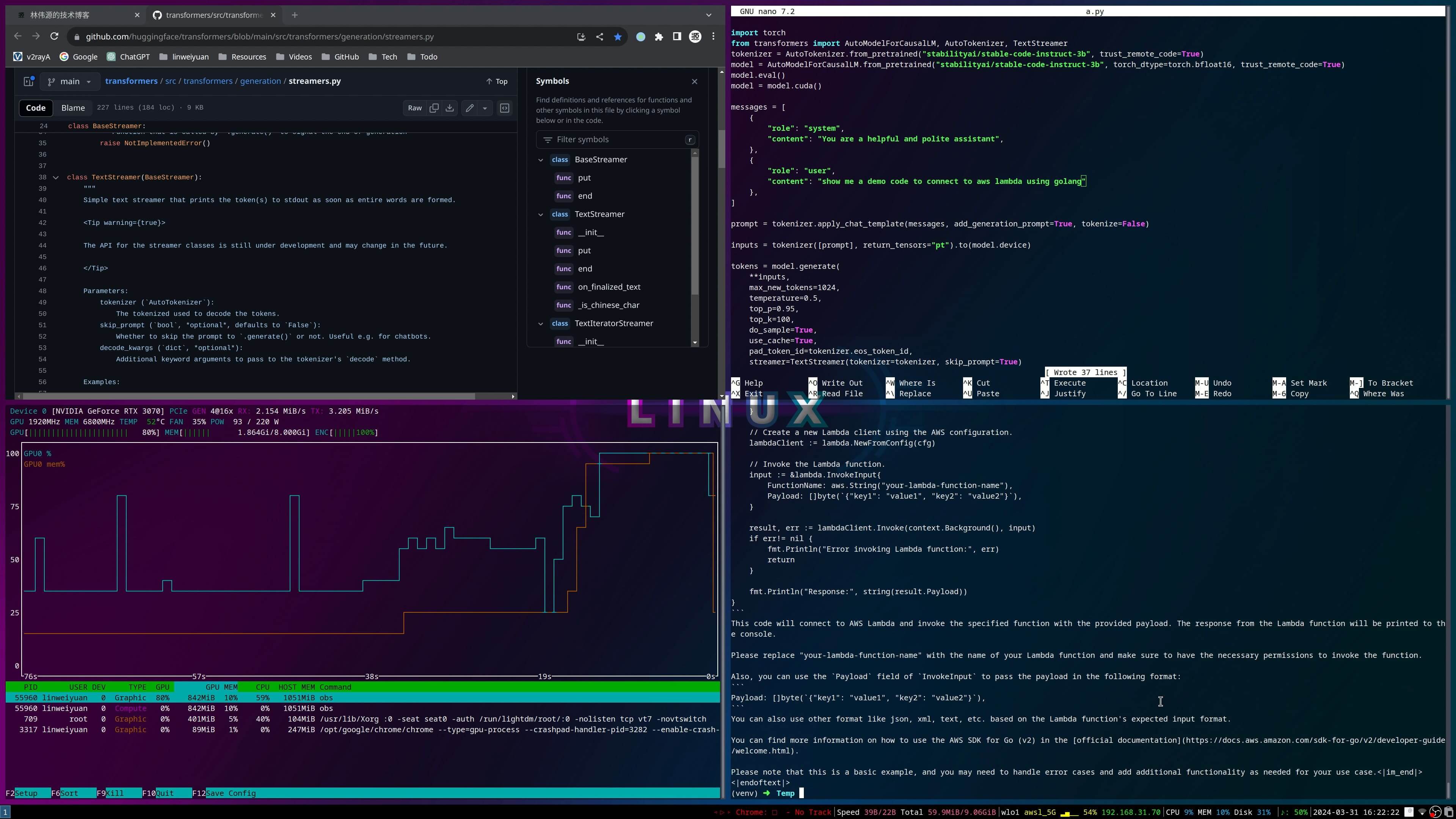The height and width of the screenshot is (819, 1456).
Task: Open edit options dropdown arrow
Action: pos(485,108)
